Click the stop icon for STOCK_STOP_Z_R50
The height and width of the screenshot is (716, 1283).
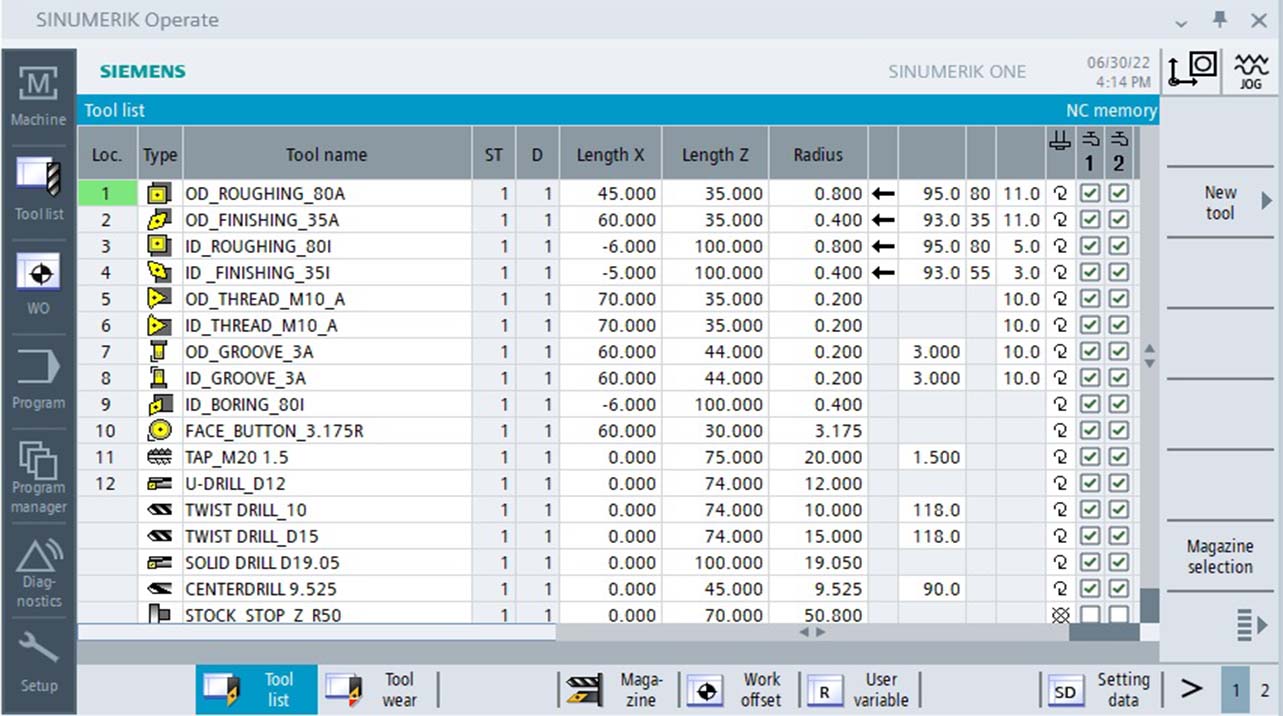[x=158, y=615]
